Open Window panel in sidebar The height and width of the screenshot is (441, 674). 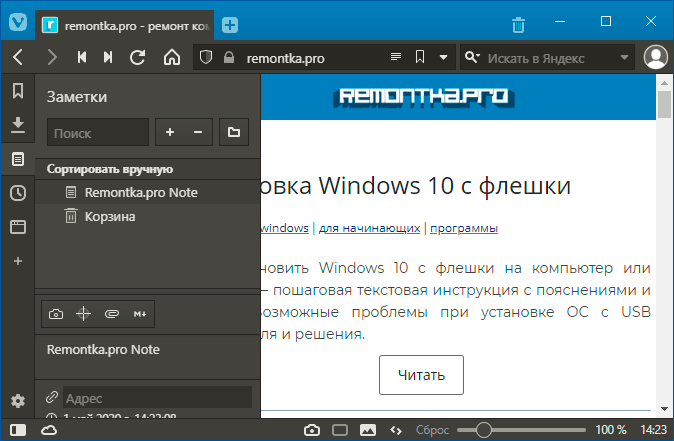pos(18,227)
